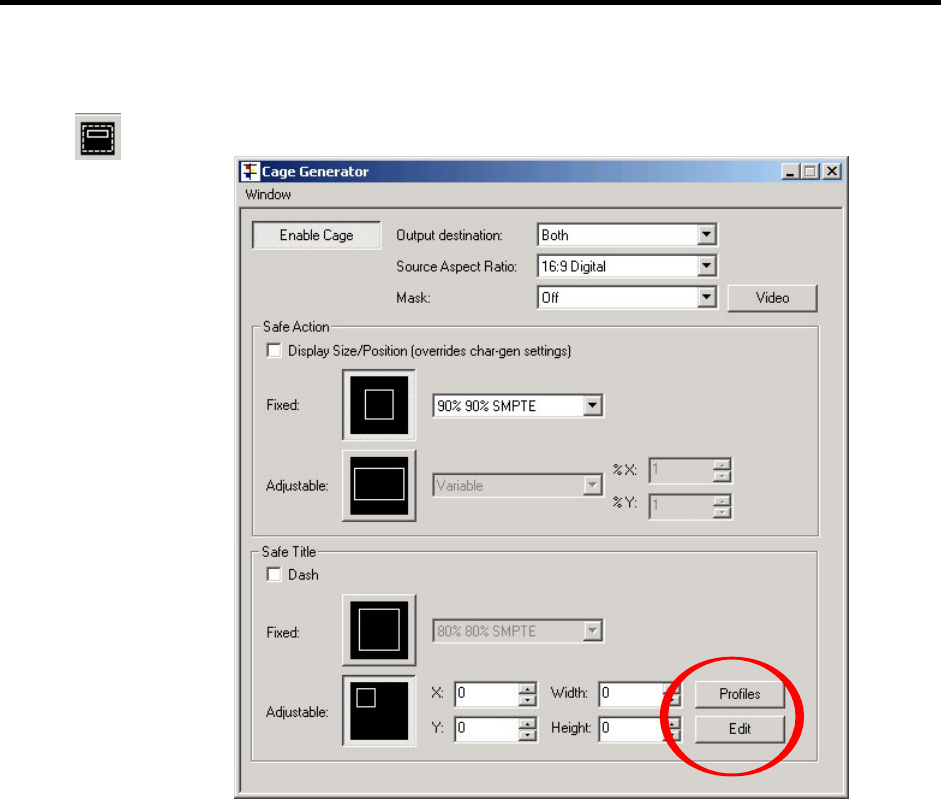Viewport: 941px width, 799px height.
Task: Decrease the Y position with the down arrow
Action: (528, 735)
